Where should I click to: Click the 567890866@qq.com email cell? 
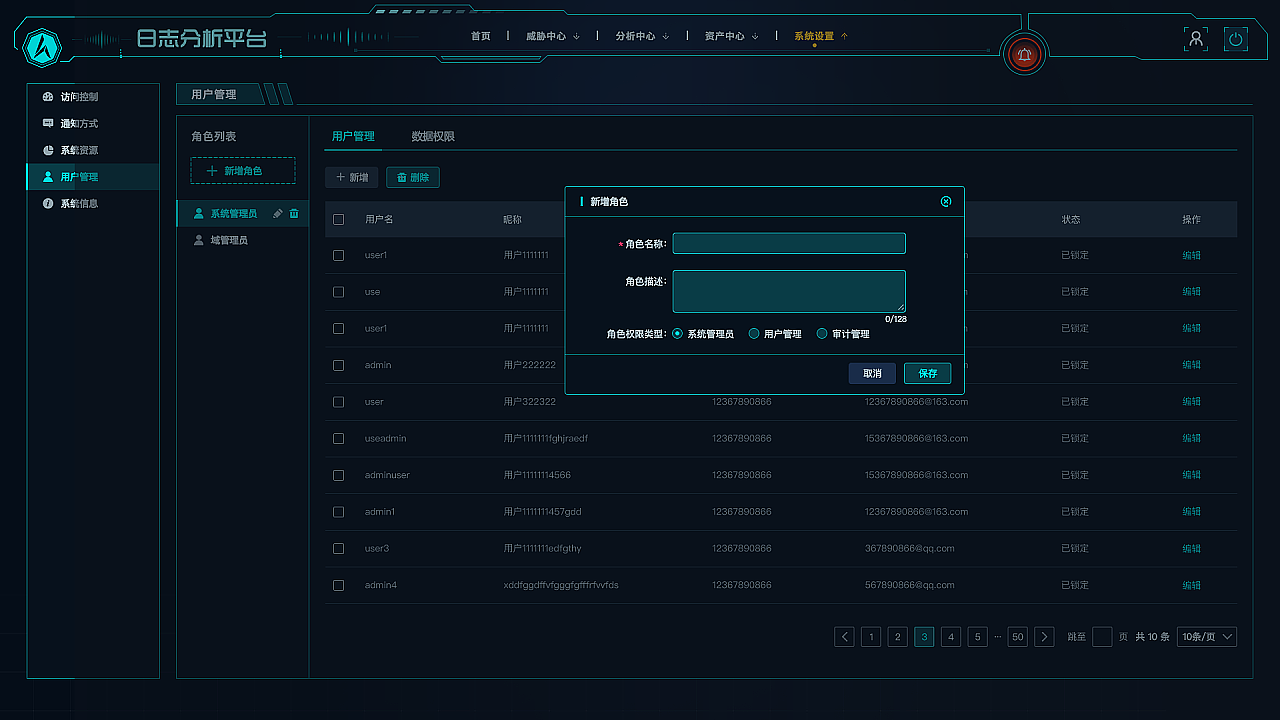910,585
